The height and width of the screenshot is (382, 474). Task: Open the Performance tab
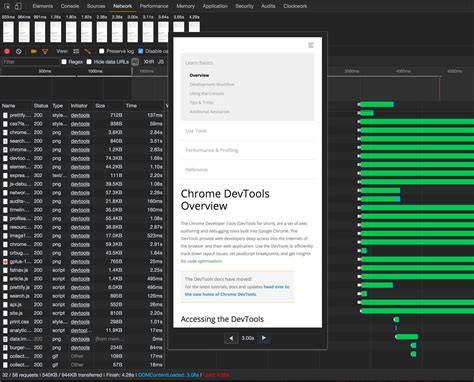(x=154, y=6)
